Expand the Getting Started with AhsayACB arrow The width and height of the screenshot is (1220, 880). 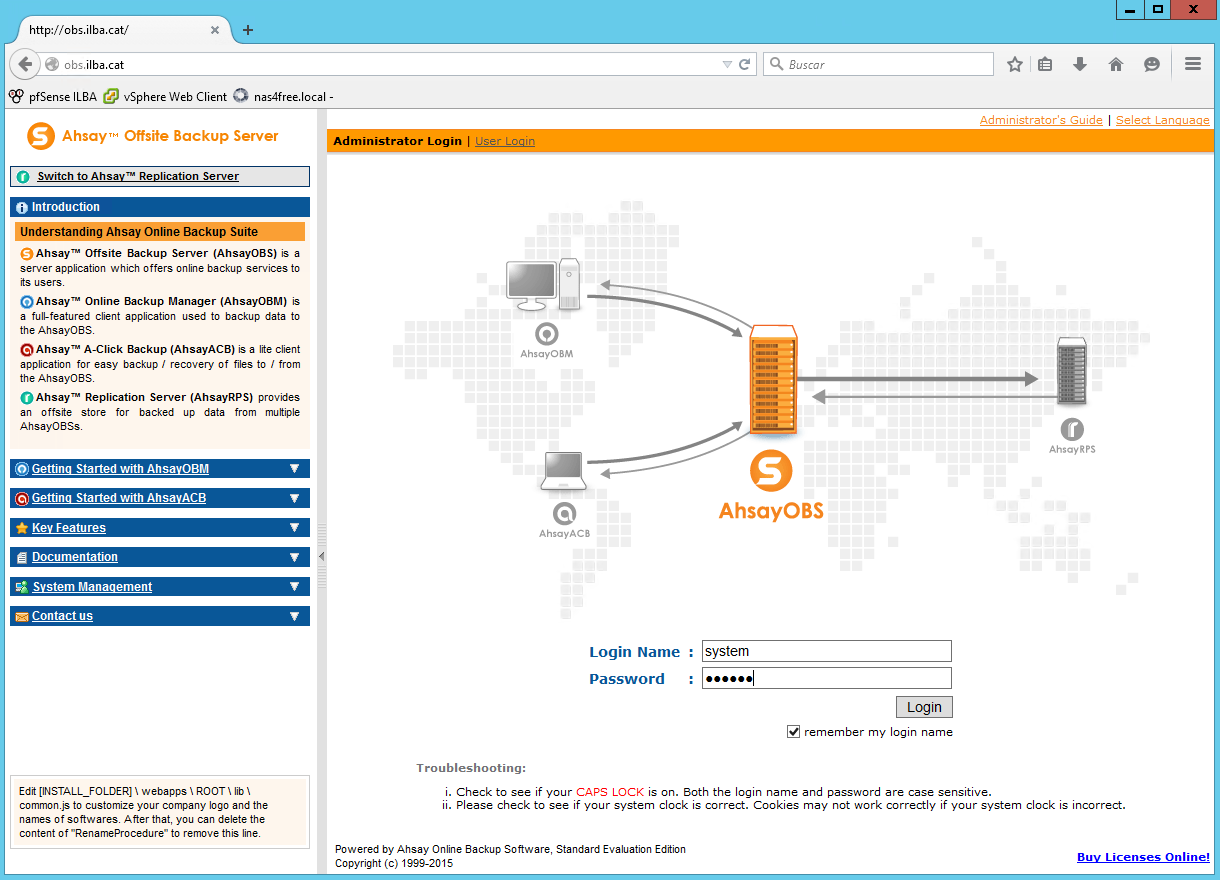tap(294, 498)
